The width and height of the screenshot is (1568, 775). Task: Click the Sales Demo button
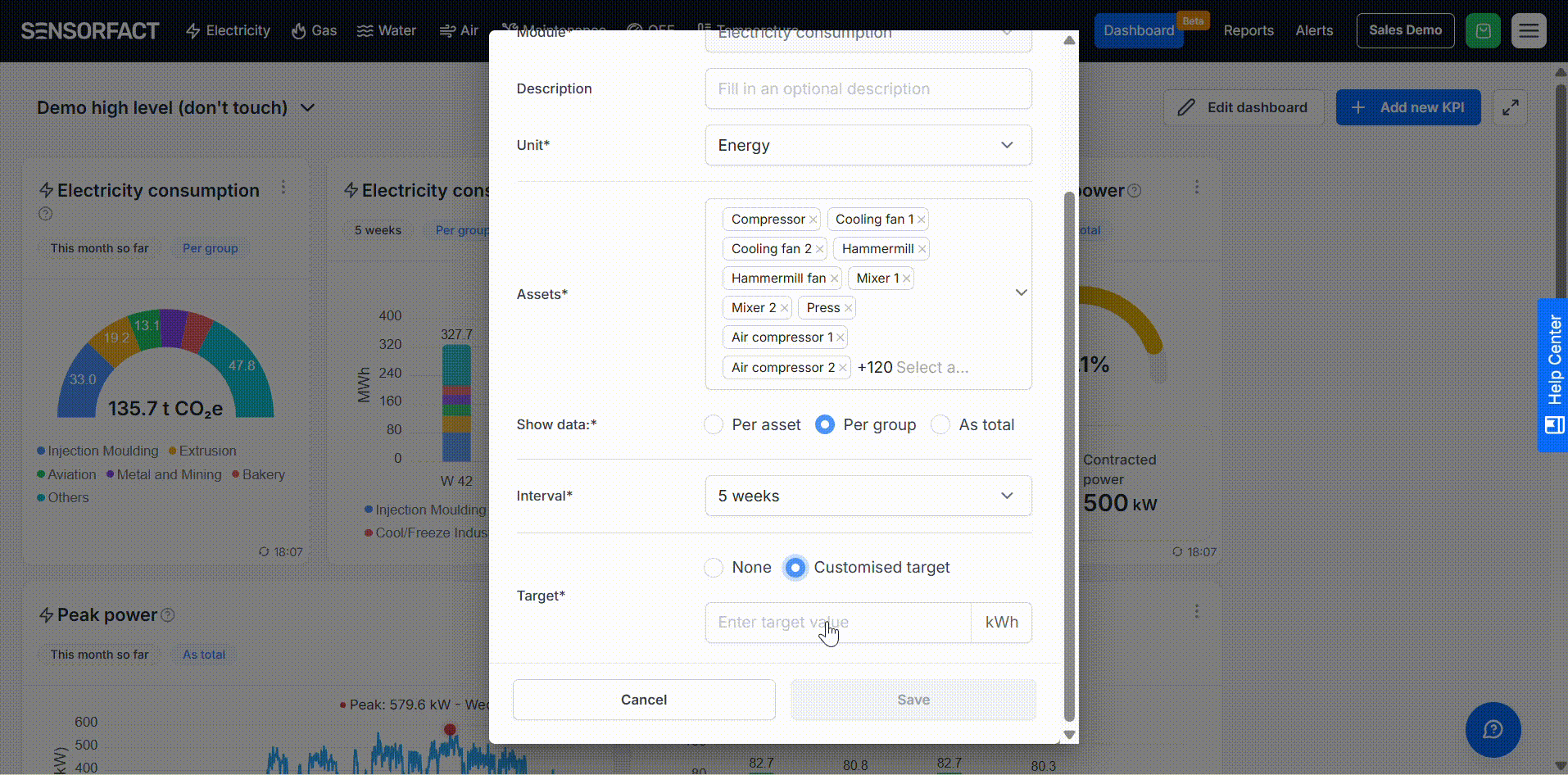pyautogui.click(x=1405, y=30)
